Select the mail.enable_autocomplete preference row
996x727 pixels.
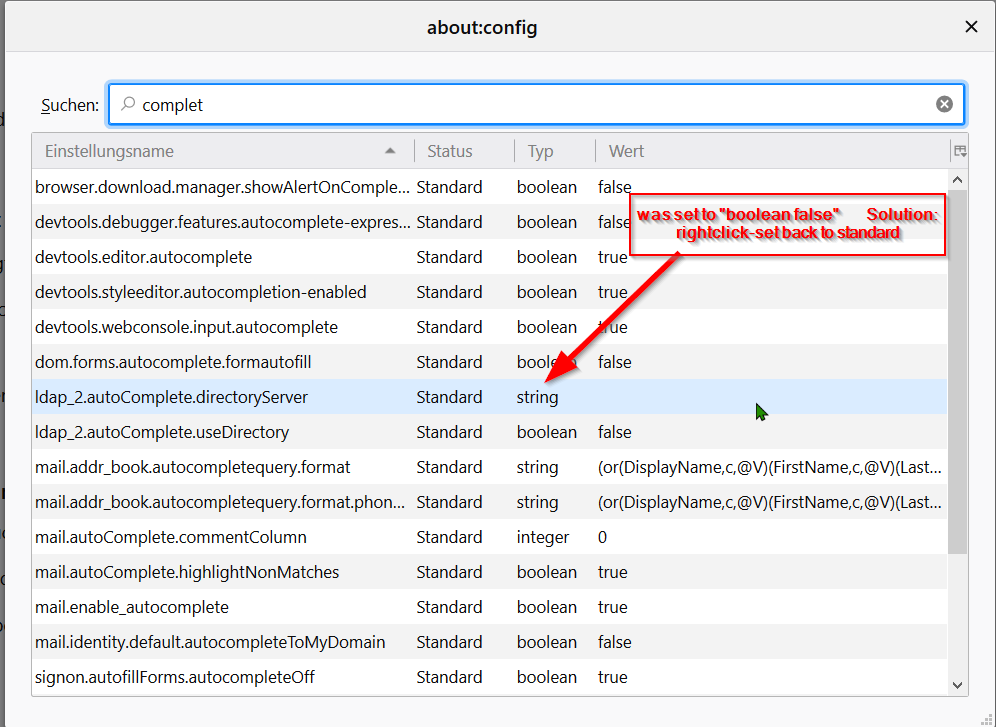[x=132, y=607]
